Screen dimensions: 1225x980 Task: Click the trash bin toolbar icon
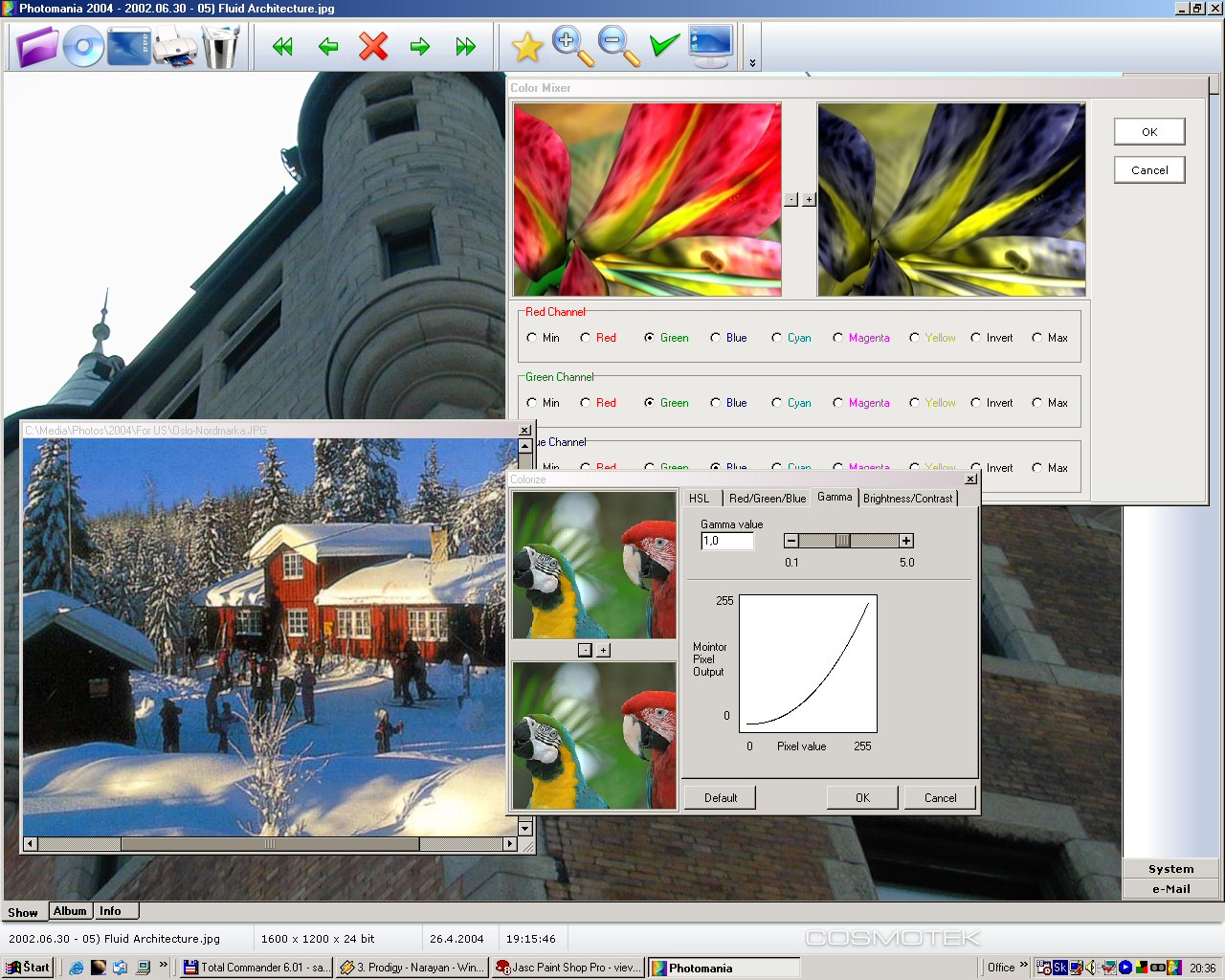(220, 46)
